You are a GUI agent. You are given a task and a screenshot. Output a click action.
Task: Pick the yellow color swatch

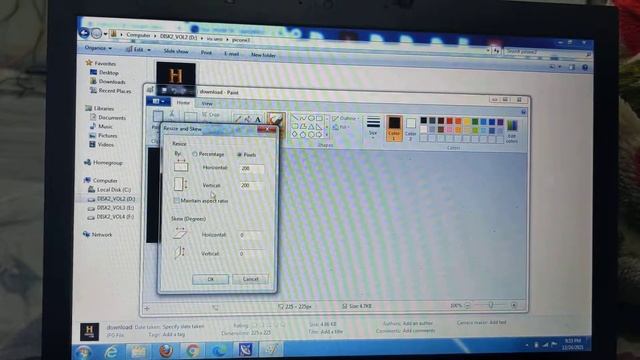point(467,121)
